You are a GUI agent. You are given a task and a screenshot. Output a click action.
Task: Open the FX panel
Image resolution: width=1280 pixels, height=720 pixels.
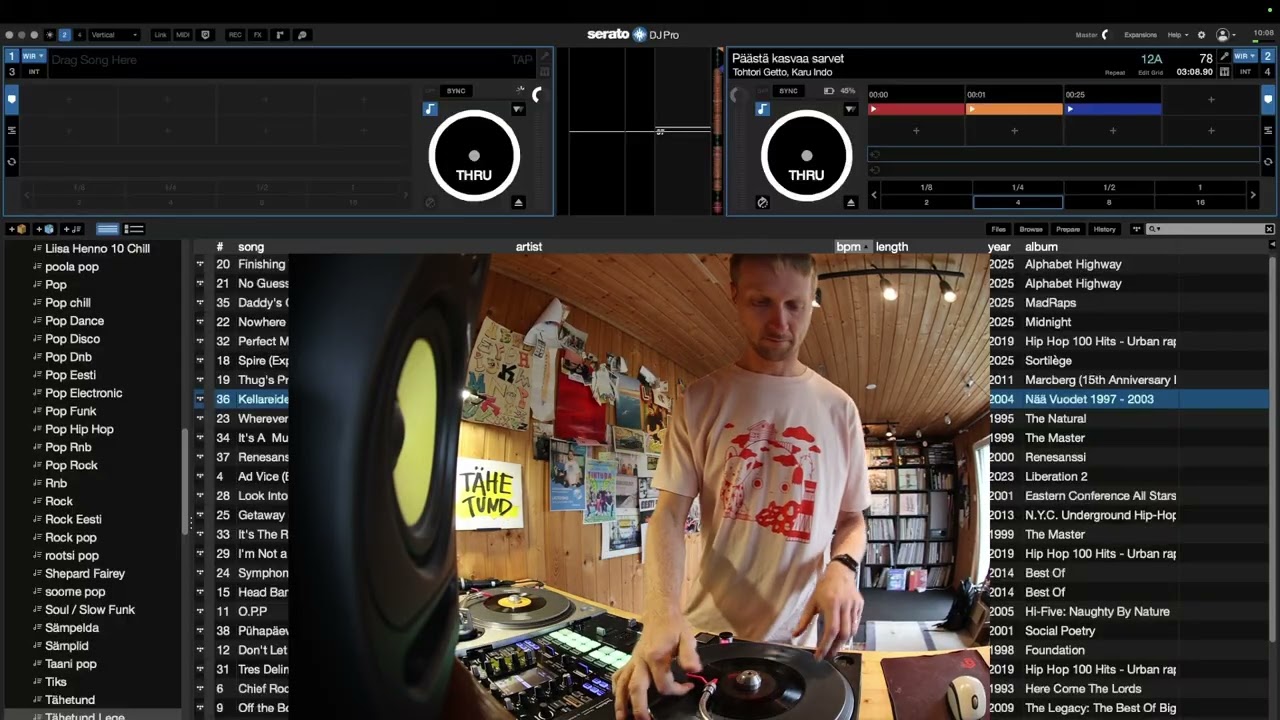pyautogui.click(x=257, y=35)
